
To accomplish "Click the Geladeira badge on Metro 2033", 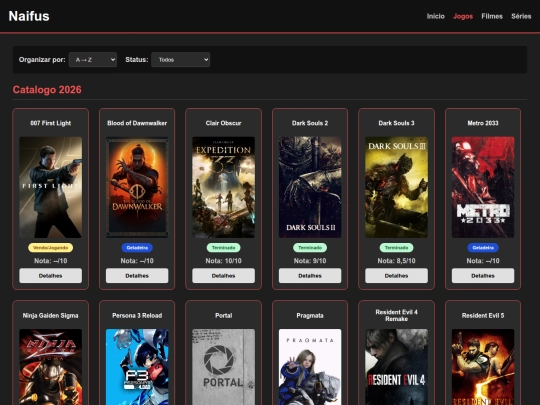I will point(483,248).
